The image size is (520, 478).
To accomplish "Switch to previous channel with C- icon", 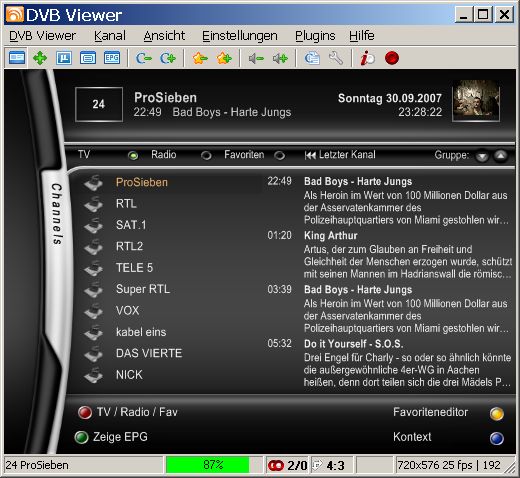I will pos(143,58).
